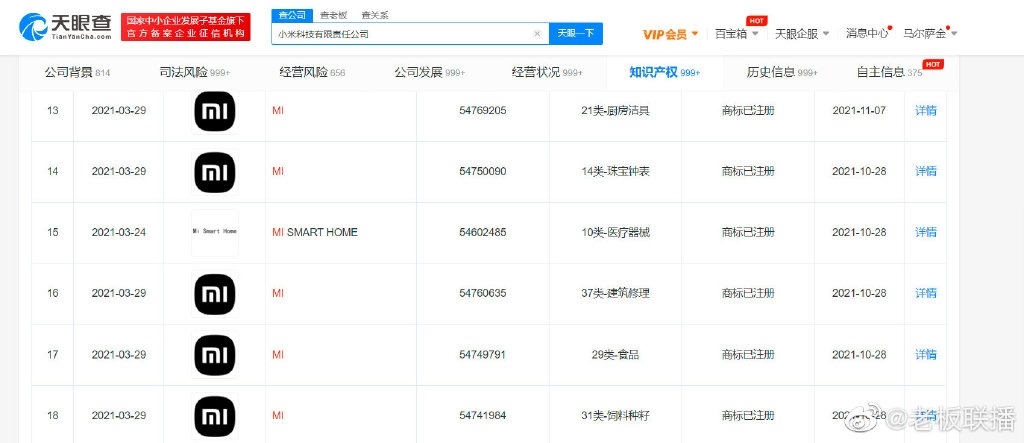
Task: Click category 14类-珠宝钟表
Action: click(615, 171)
